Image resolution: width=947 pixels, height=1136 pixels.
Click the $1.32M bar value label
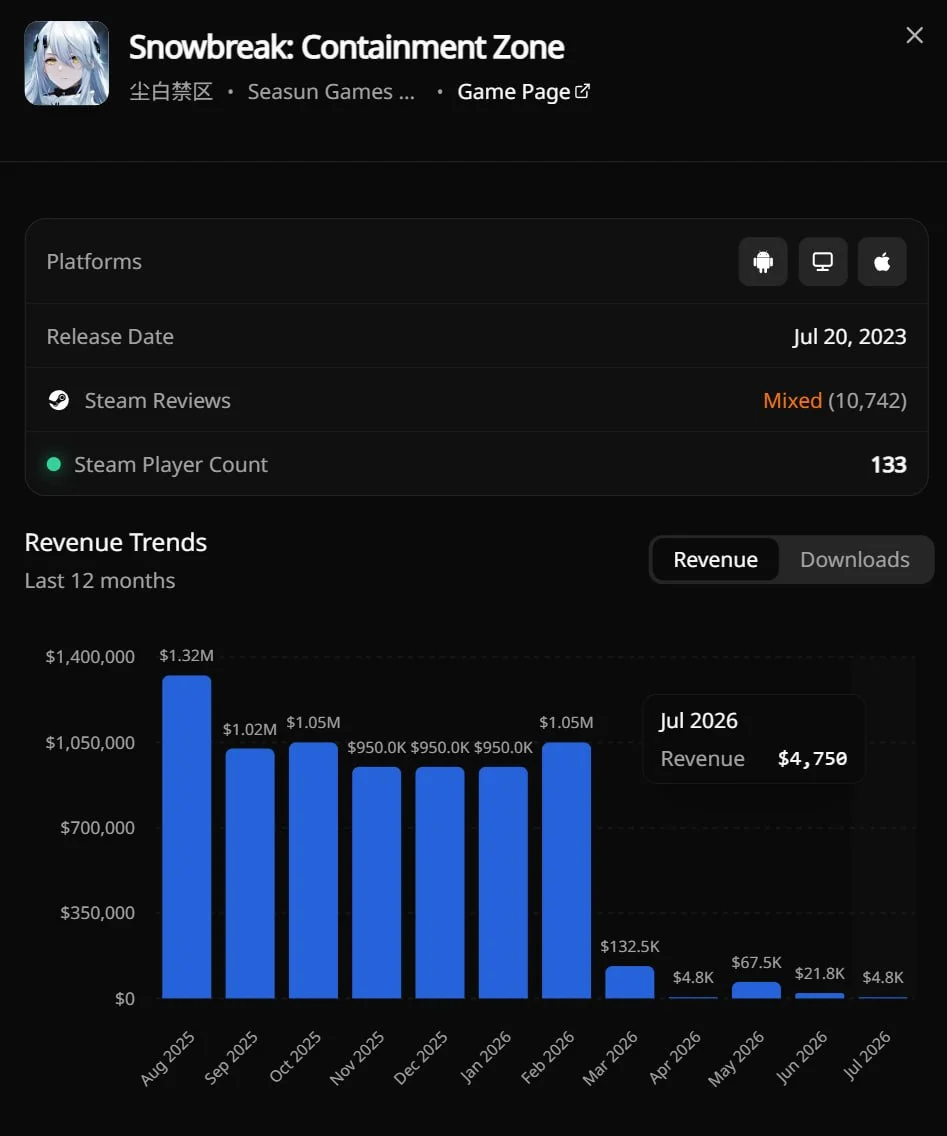pos(186,656)
